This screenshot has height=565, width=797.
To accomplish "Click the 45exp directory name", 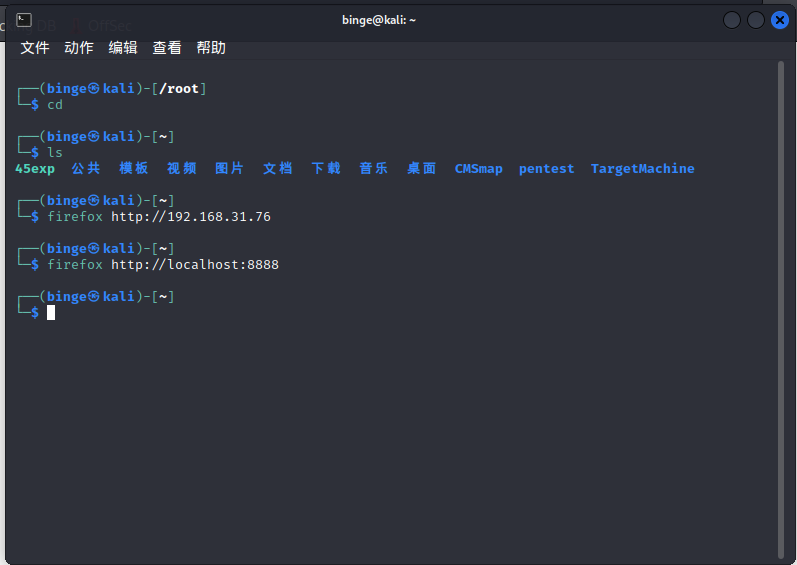I will [35, 169].
